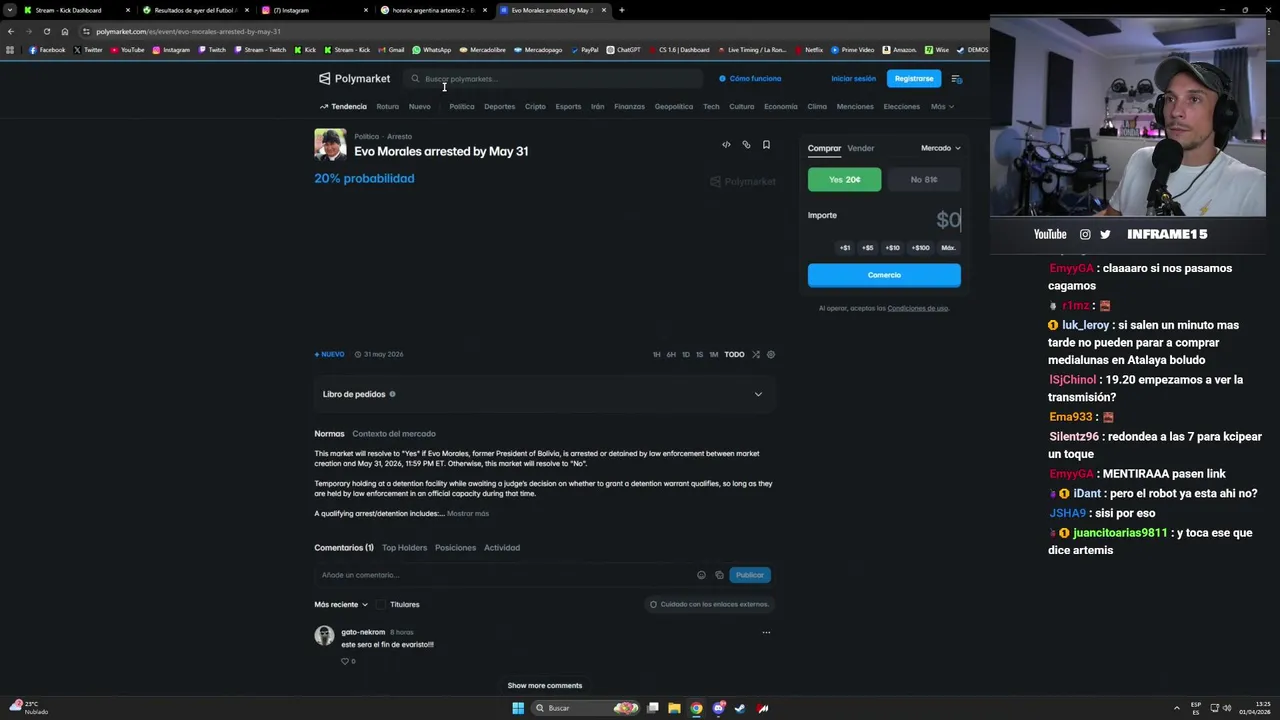The width and height of the screenshot is (1280, 720).
Task: Select the Yes 20¢ outcome
Action: pos(845,180)
